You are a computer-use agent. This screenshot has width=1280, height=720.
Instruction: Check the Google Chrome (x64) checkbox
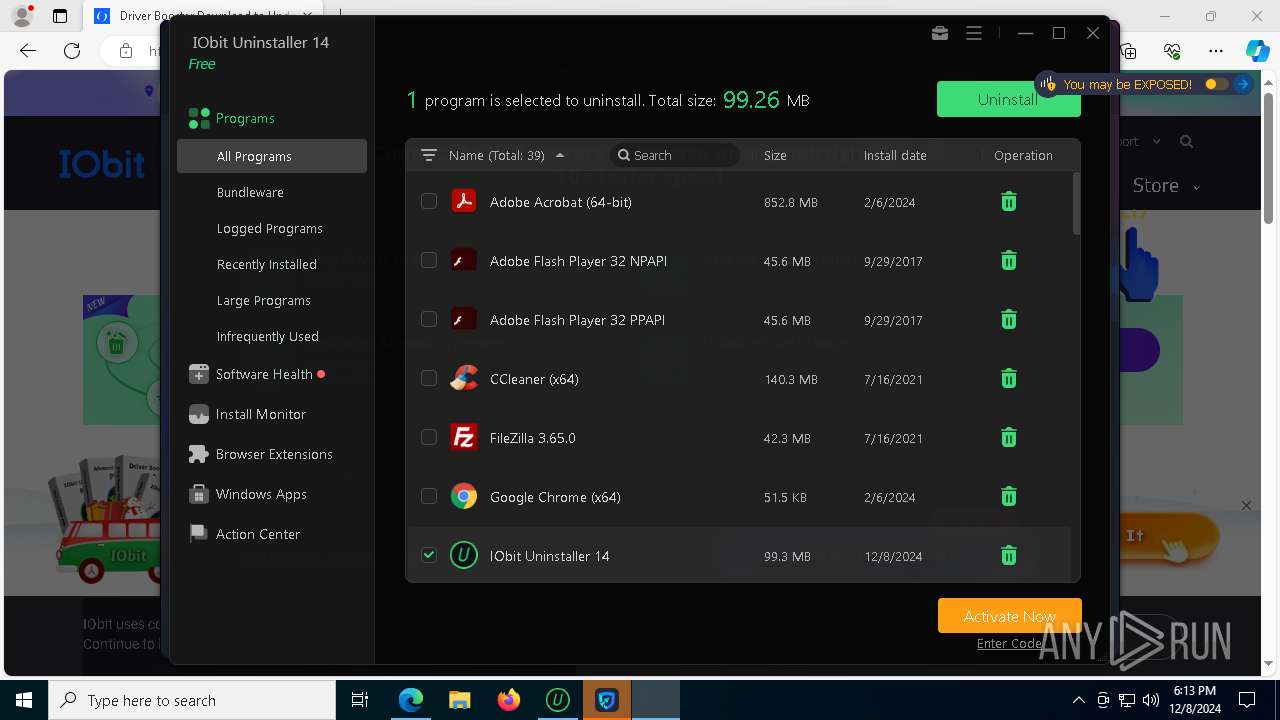pyautogui.click(x=429, y=497)
